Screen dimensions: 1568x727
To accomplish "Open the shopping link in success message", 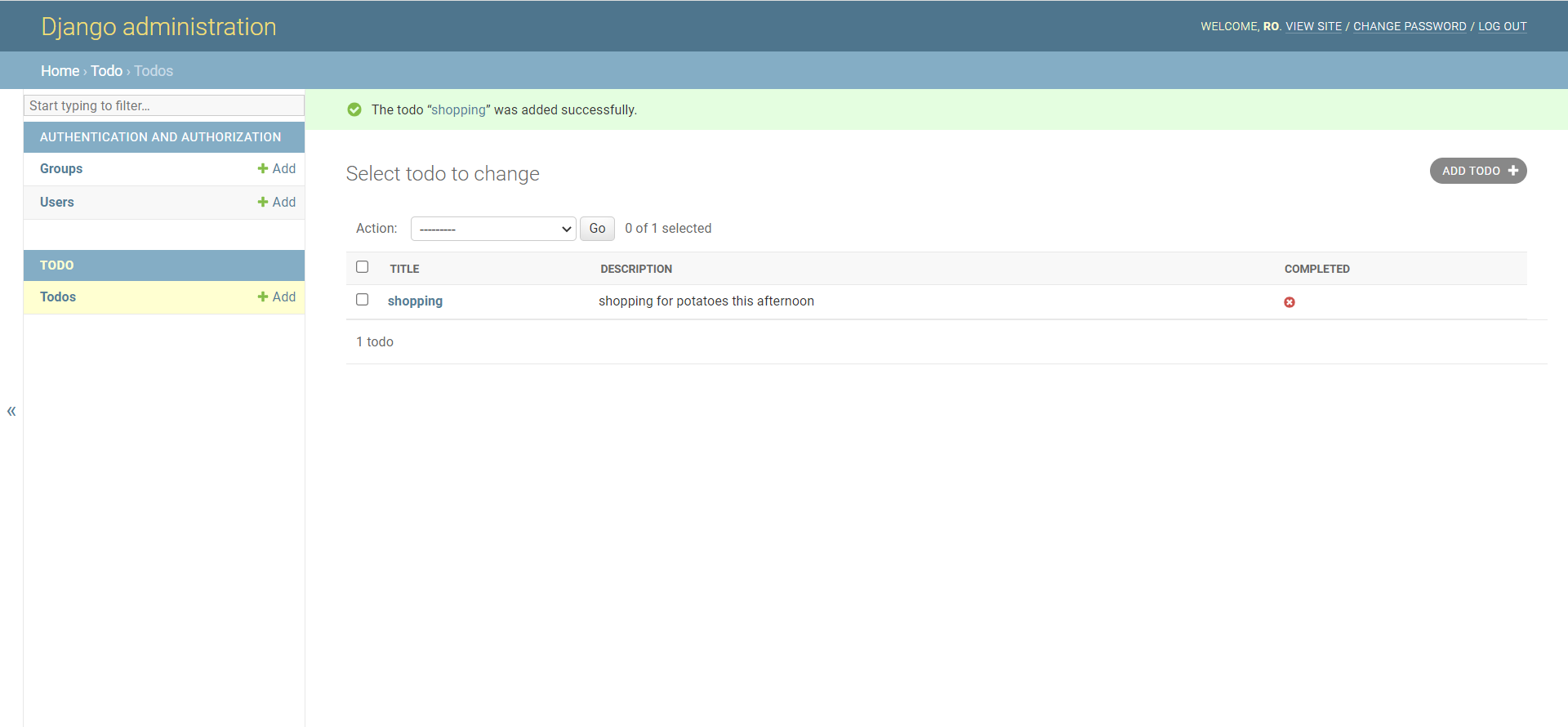I will click(x=458, y=110).
